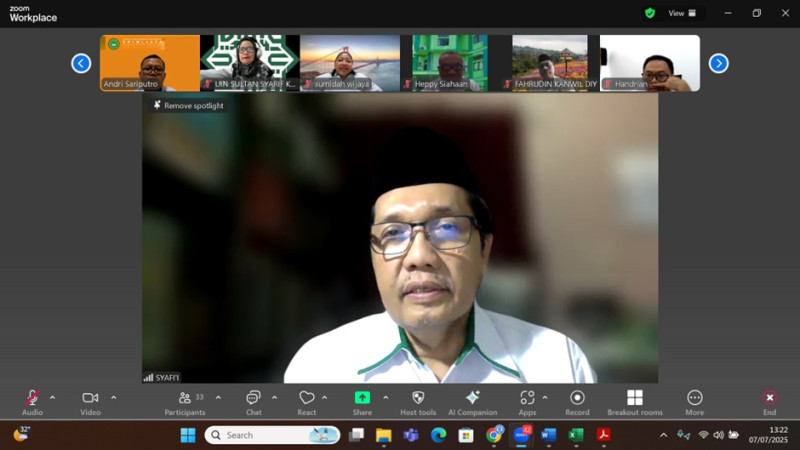
Task: Open Google Chrome from taskbar
Action: 493,435
